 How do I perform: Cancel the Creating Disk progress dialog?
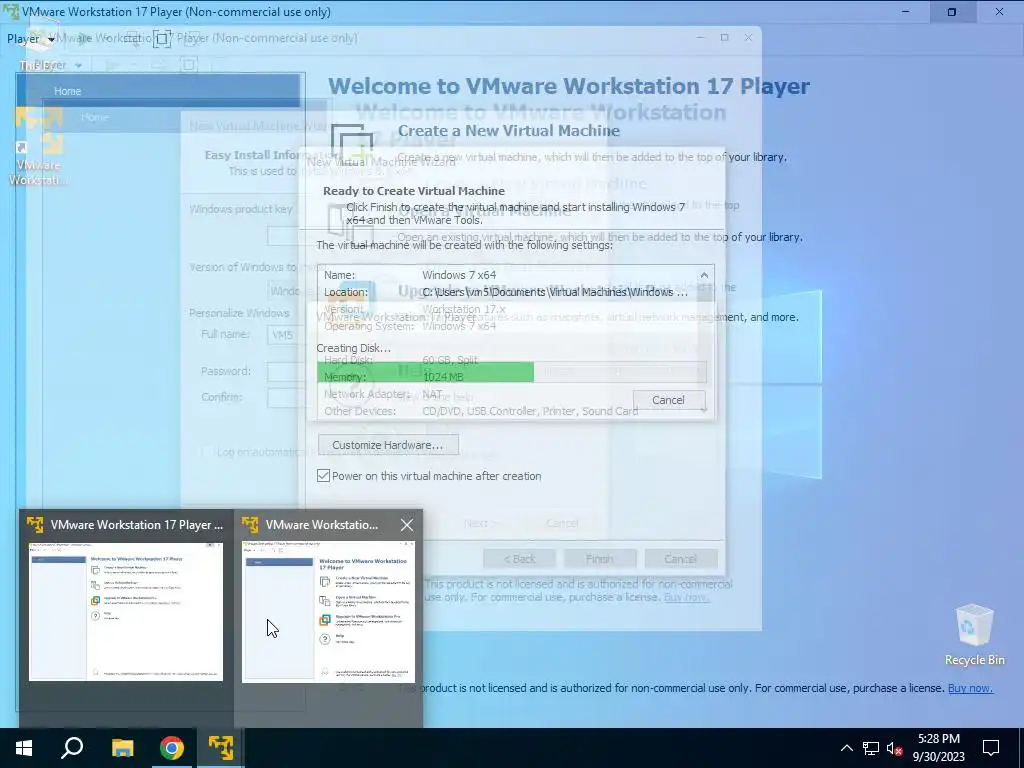click(668, 400)
